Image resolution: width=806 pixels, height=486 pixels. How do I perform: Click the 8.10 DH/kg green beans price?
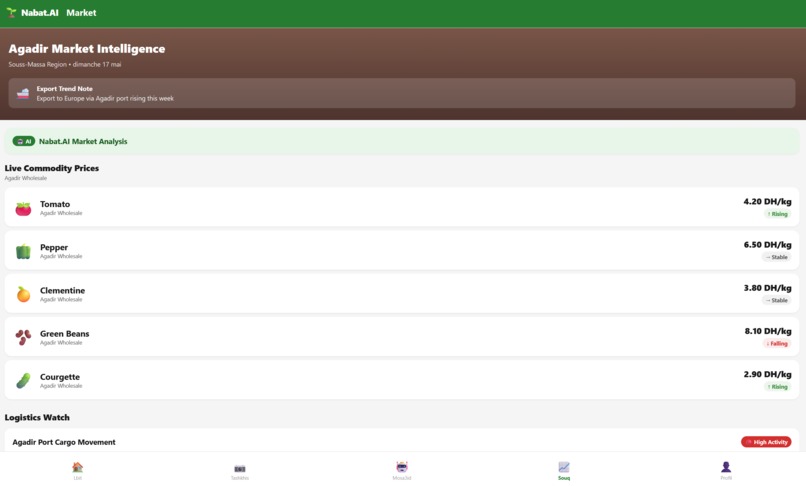pos(768,331)
